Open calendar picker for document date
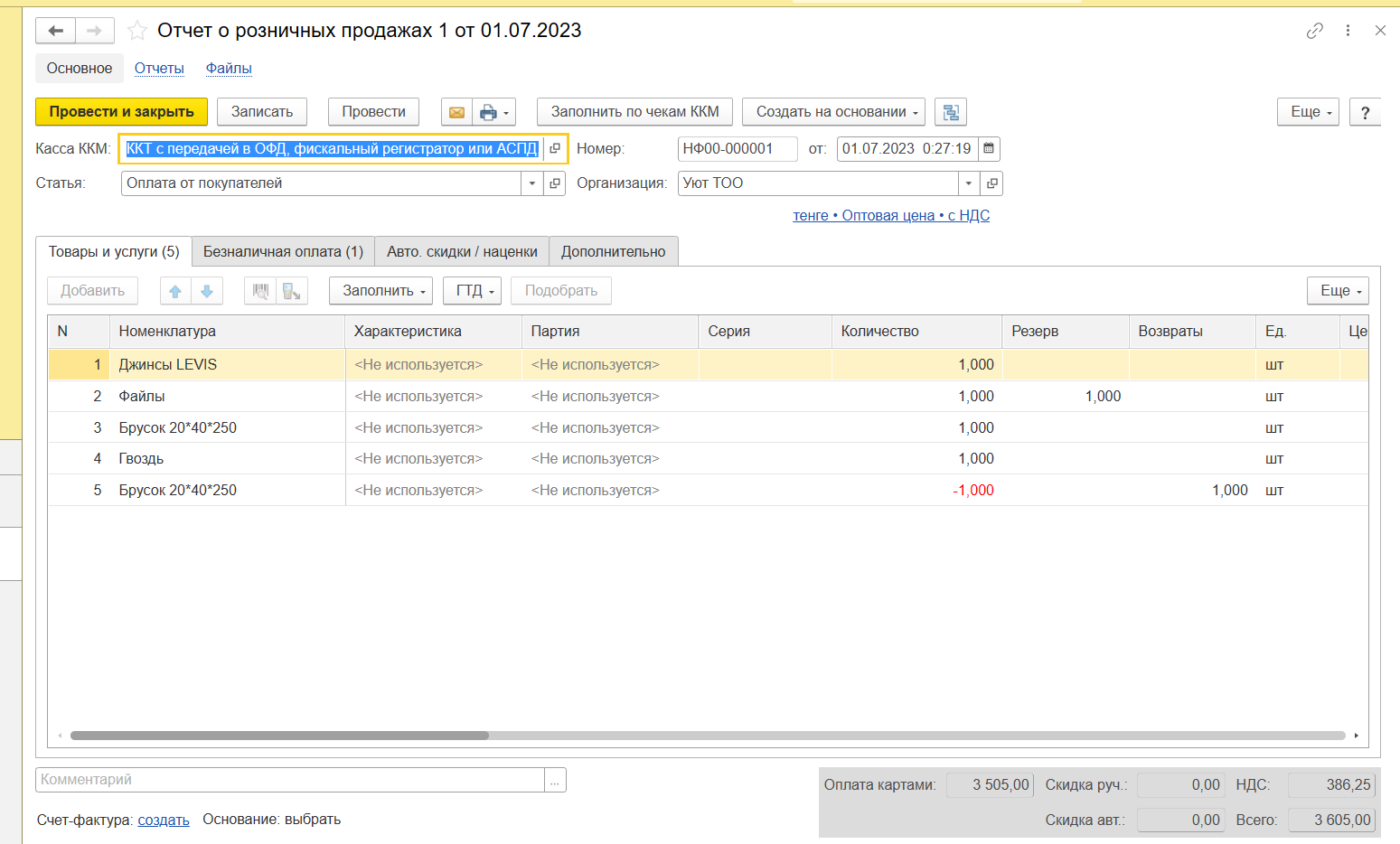This screenshot has width=1400, height=844. (x=989, y=148)
